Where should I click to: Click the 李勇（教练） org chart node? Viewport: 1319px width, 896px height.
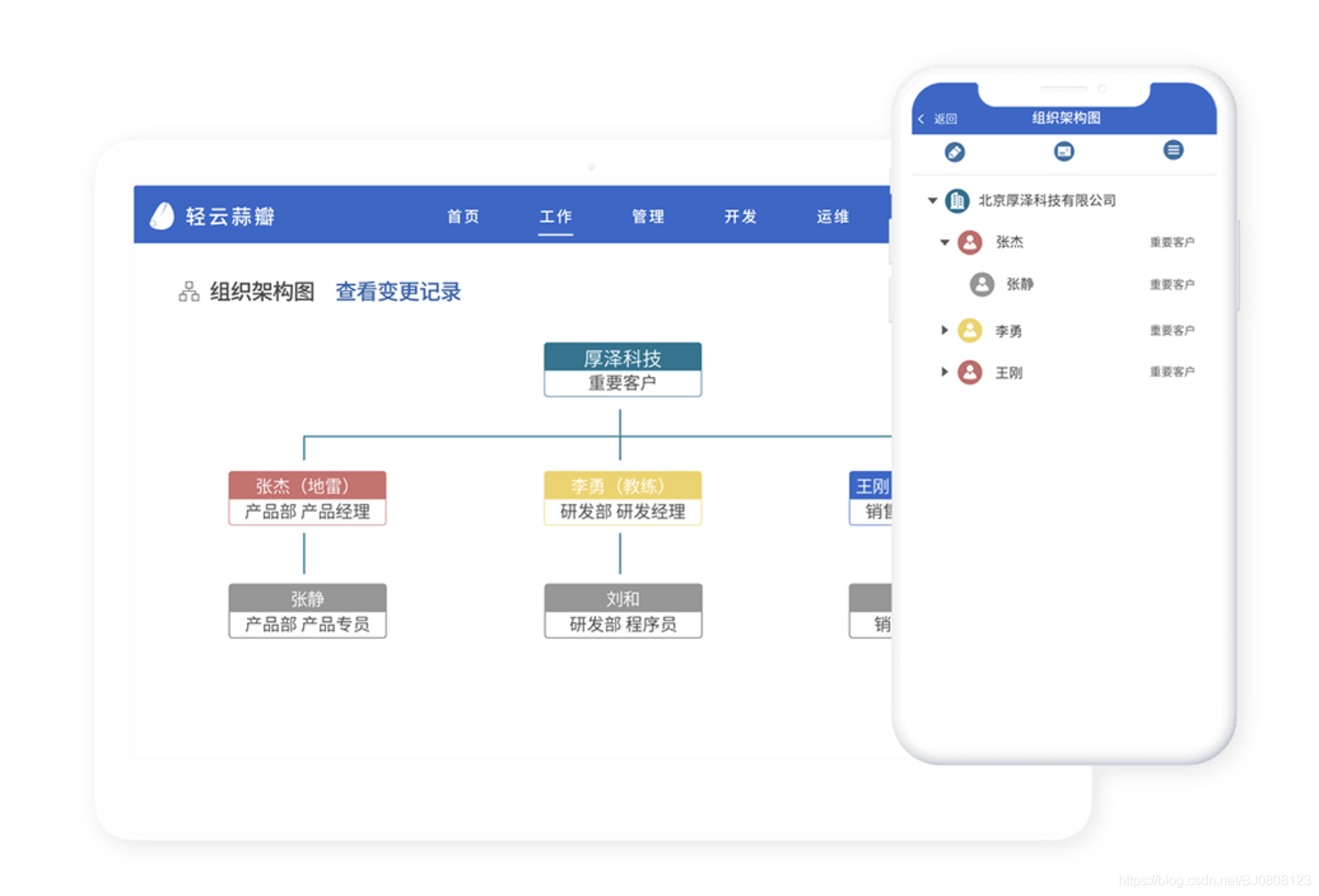click(x=623, y=498)
